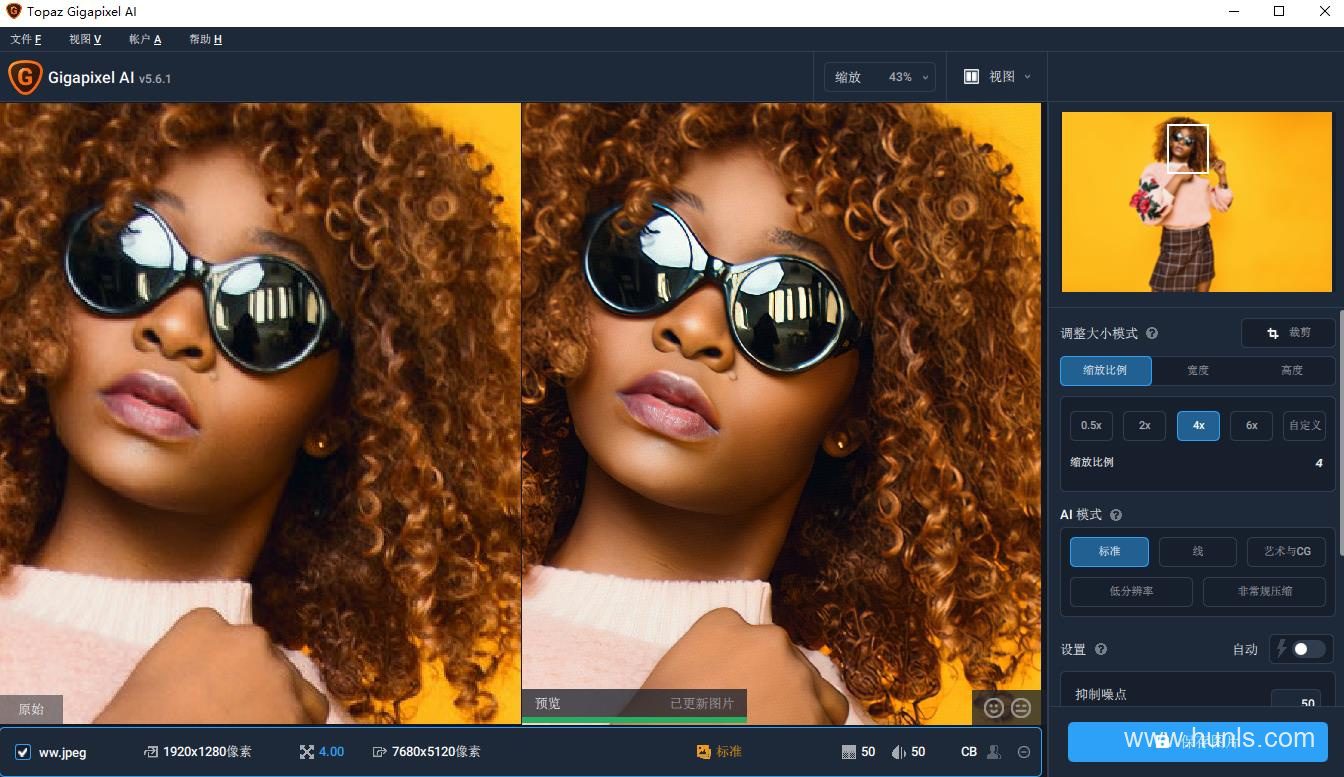Click the 原始 label on left image
Image resolution: width=1344 pixels, height=777 pixels.
click(x=31, y=709)
